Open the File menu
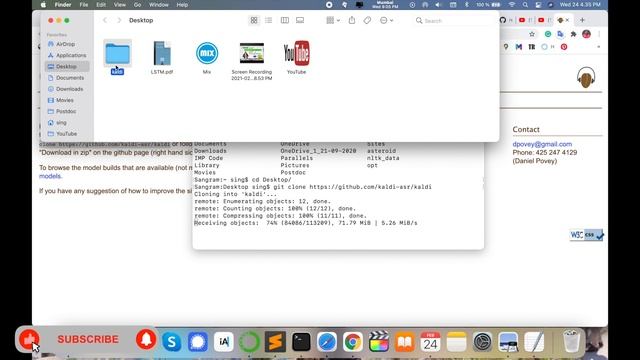This screenshot has height=360, width=640. coord(84,5)
